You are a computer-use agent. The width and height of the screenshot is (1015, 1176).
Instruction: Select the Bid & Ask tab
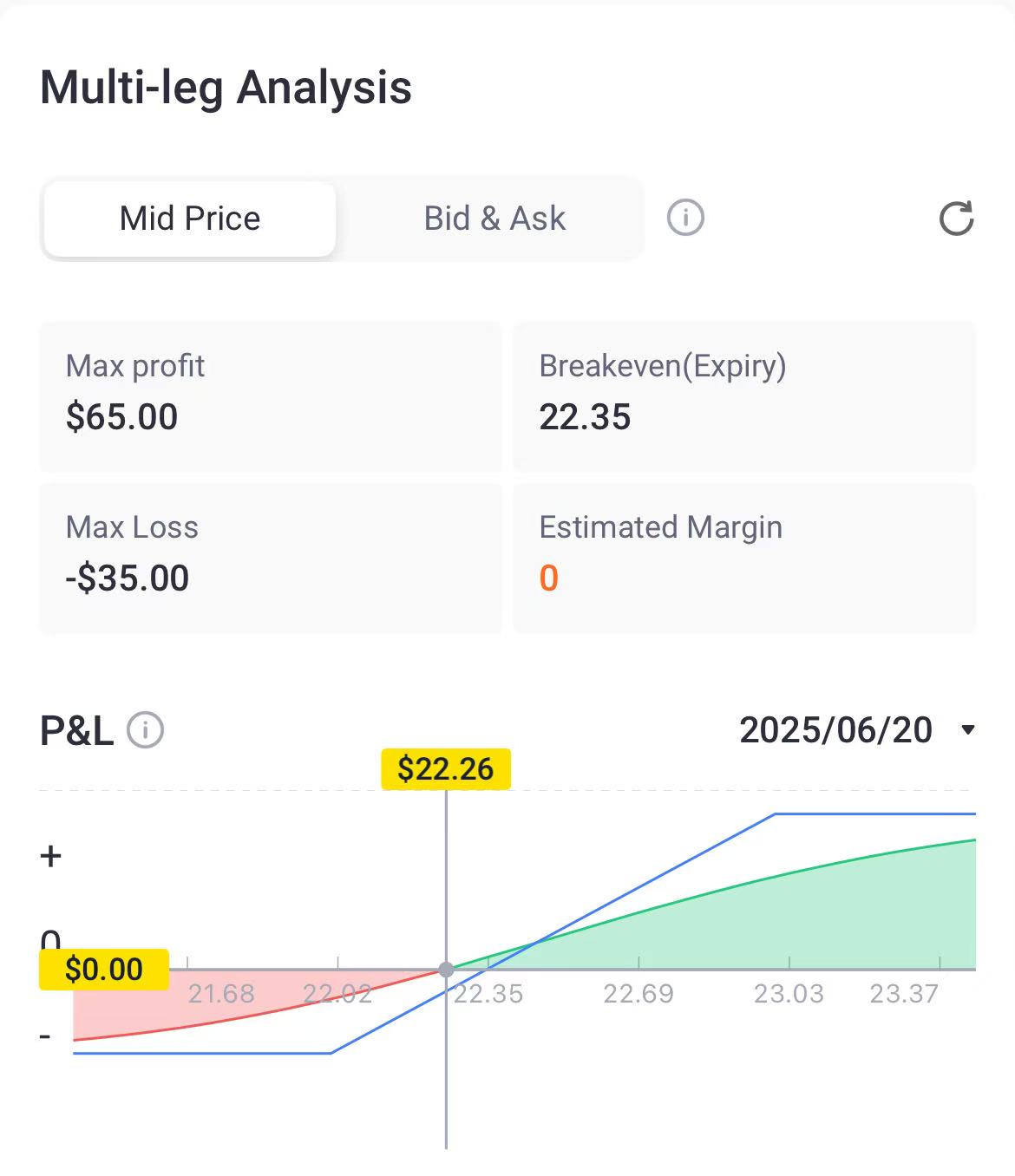click(x=494, y=219)
